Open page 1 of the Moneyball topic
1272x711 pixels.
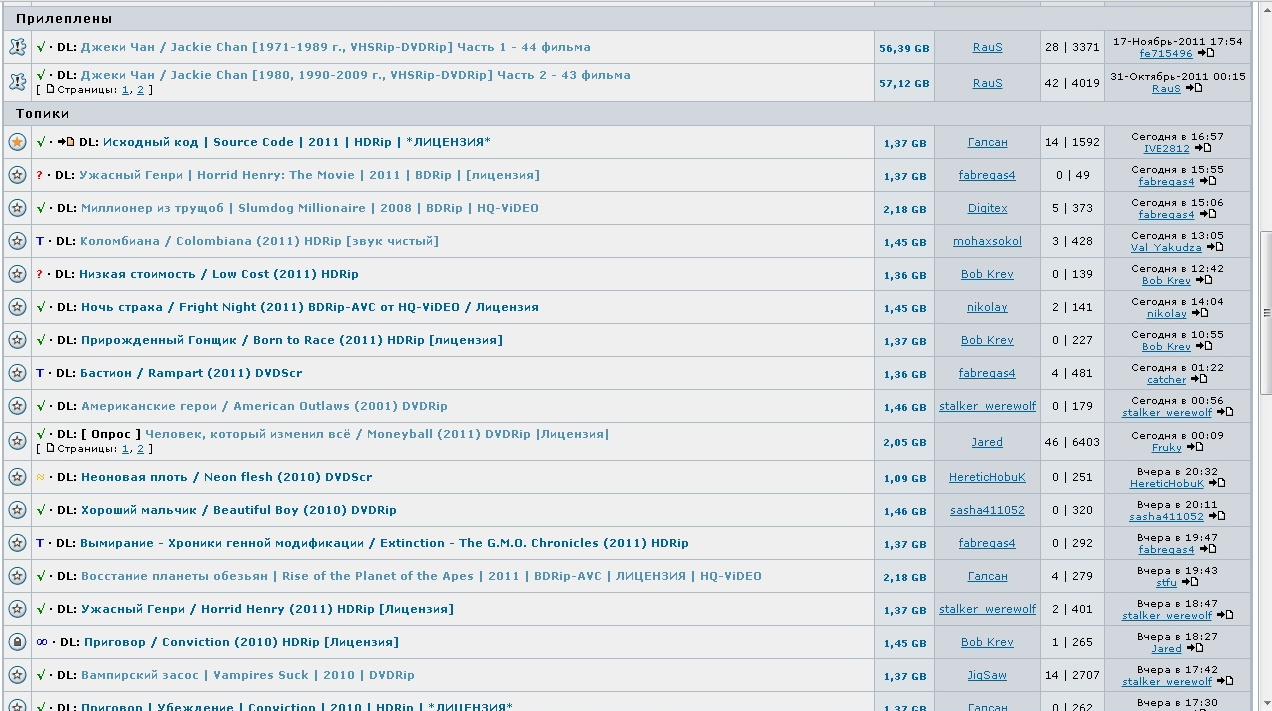point(125,449)
